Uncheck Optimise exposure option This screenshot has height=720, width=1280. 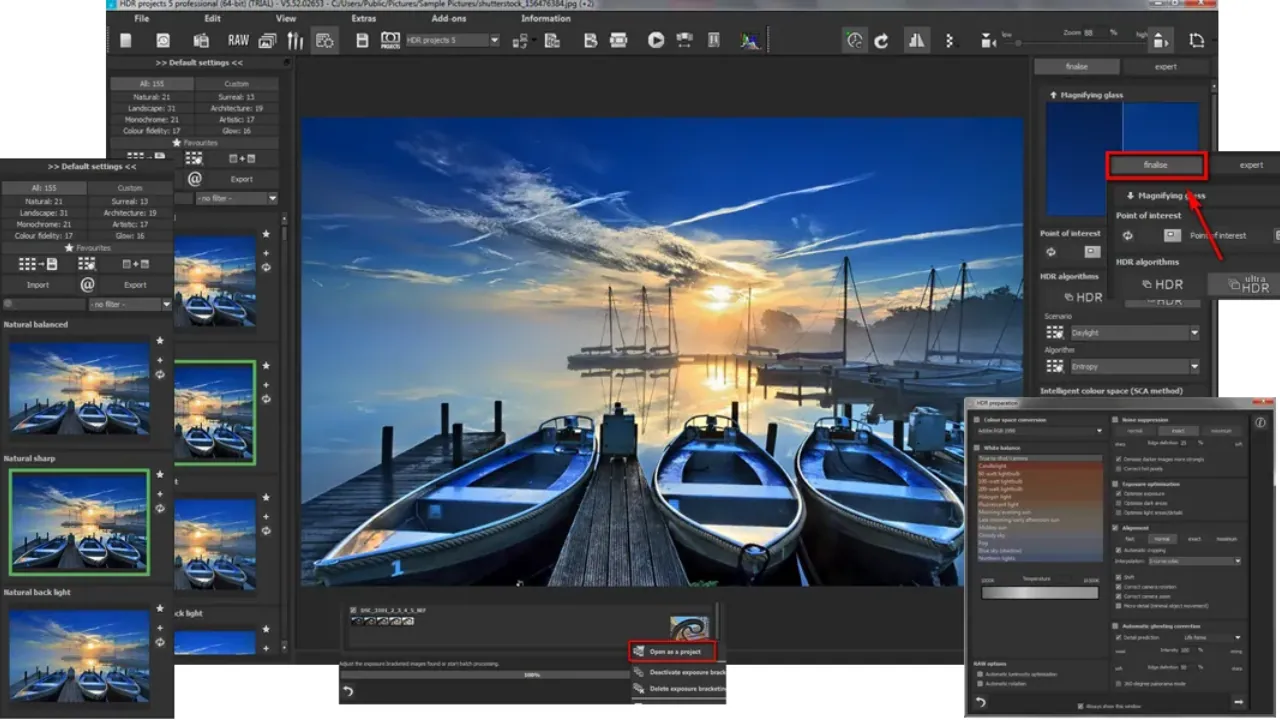(1119, 494)
